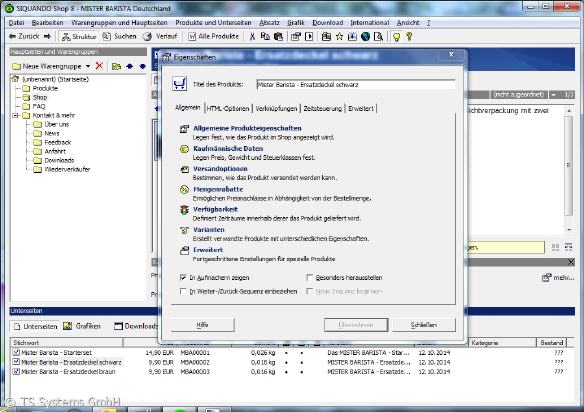Click the folder icon beside red X
Image resolution: width=584 pixels, height=412 pixels.
point(117,66)
